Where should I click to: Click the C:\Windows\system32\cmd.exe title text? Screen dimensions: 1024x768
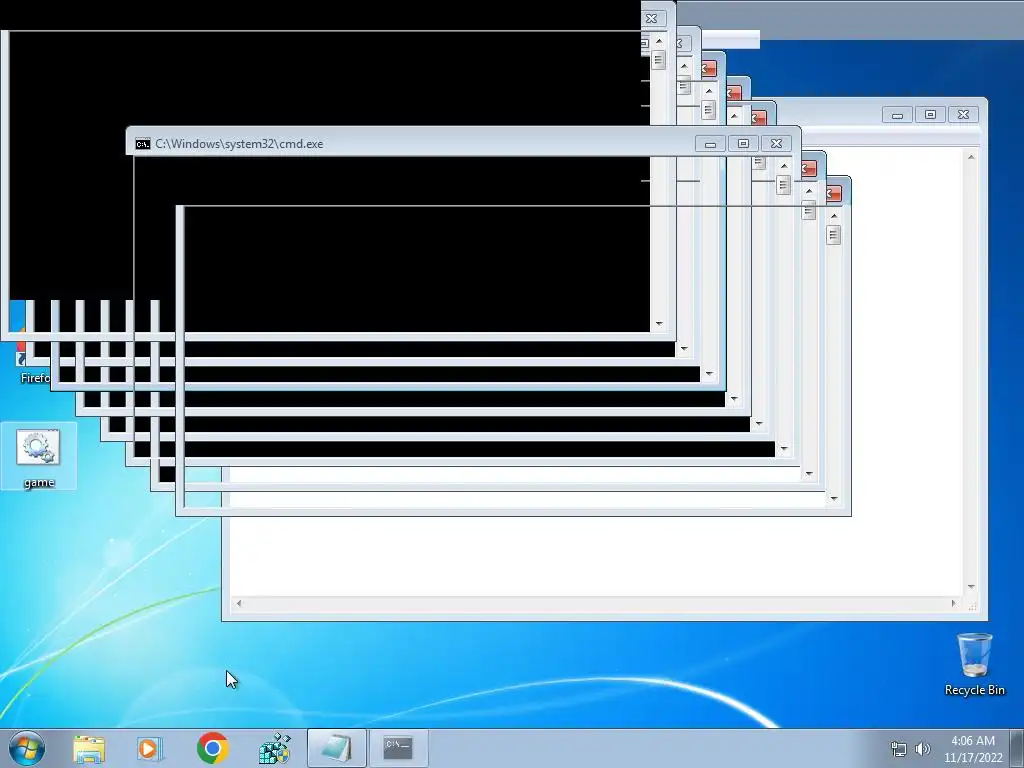click(239, 144)
